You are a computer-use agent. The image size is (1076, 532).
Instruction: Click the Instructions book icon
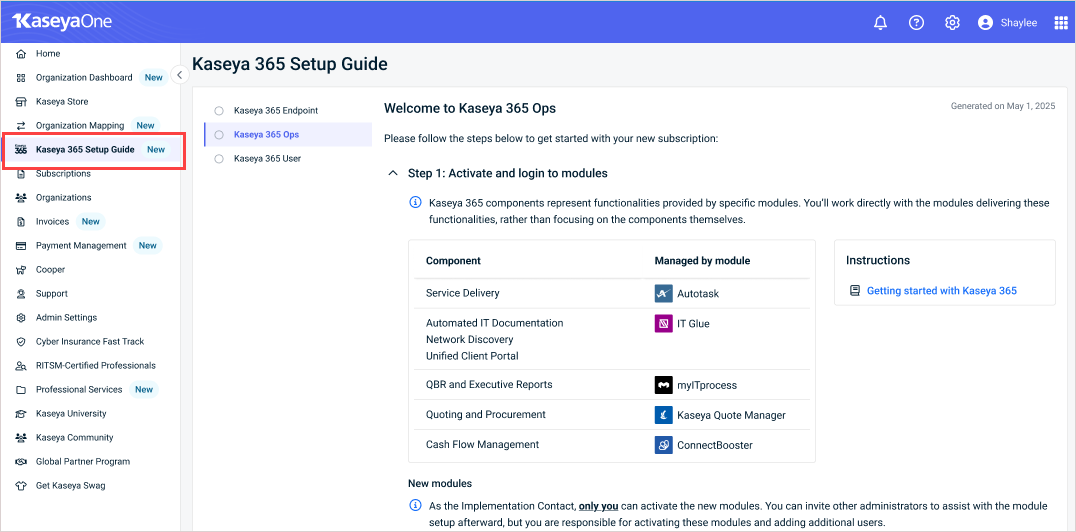(854, 291)
